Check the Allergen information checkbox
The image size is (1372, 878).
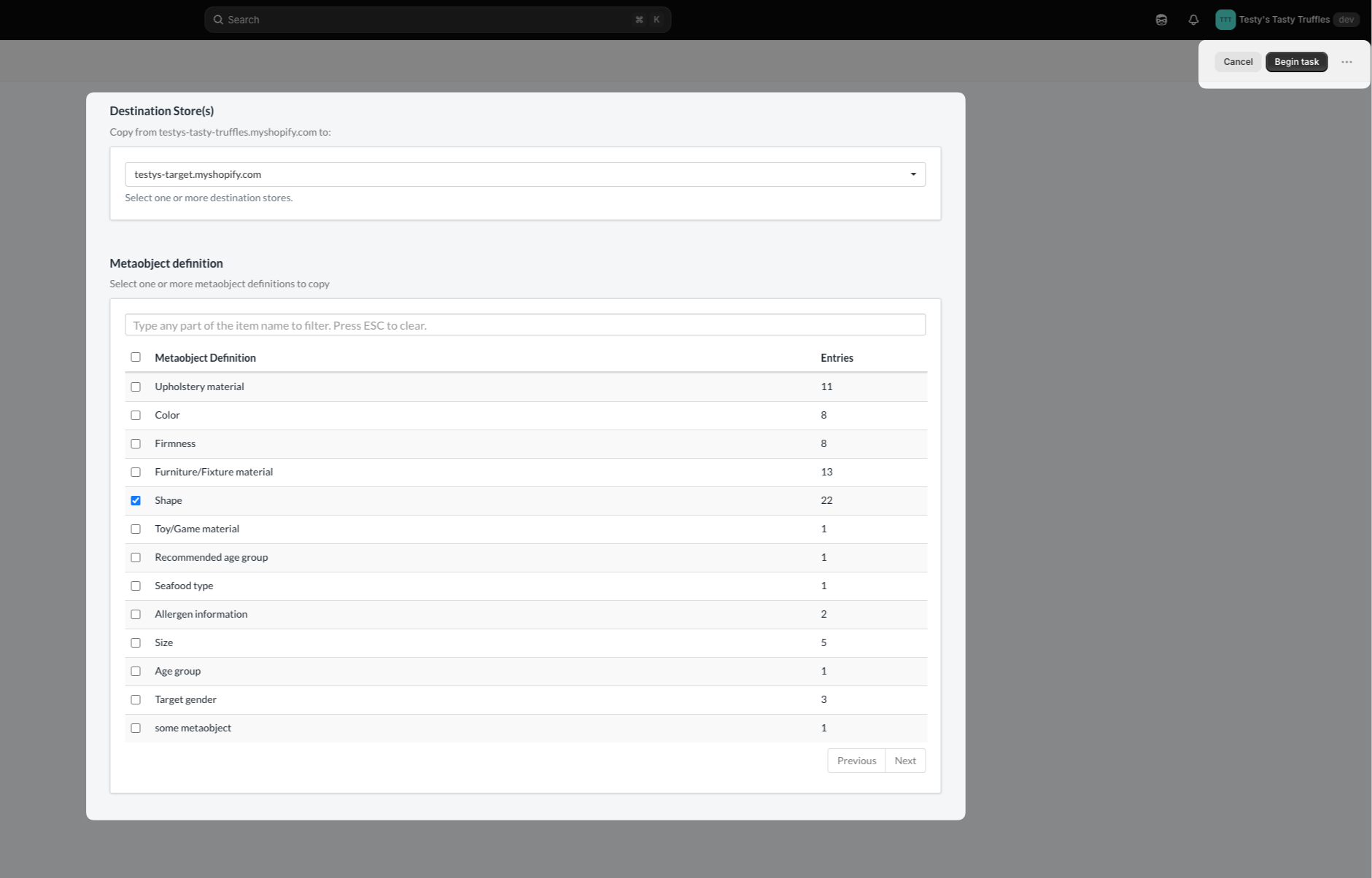click(x=136, y=614)
